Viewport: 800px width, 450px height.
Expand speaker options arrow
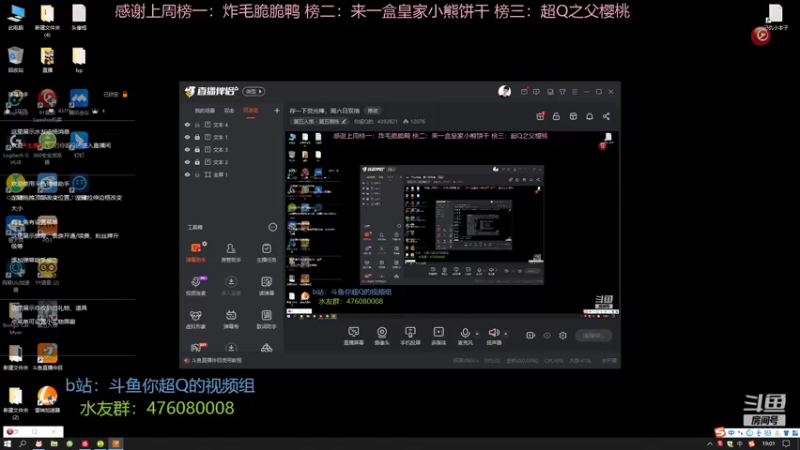pos(506,334)
